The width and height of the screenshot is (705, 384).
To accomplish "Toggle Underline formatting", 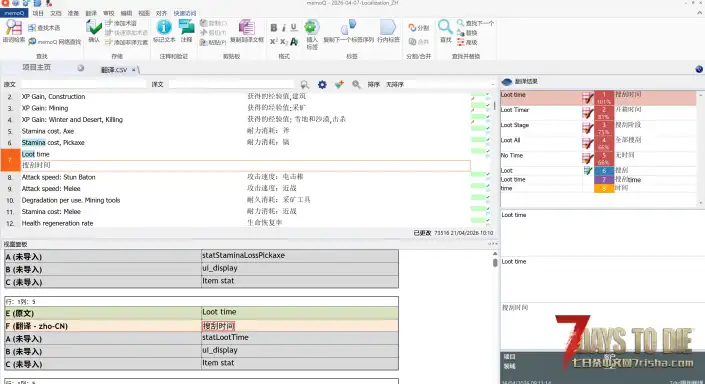I will tap(294, 28).
